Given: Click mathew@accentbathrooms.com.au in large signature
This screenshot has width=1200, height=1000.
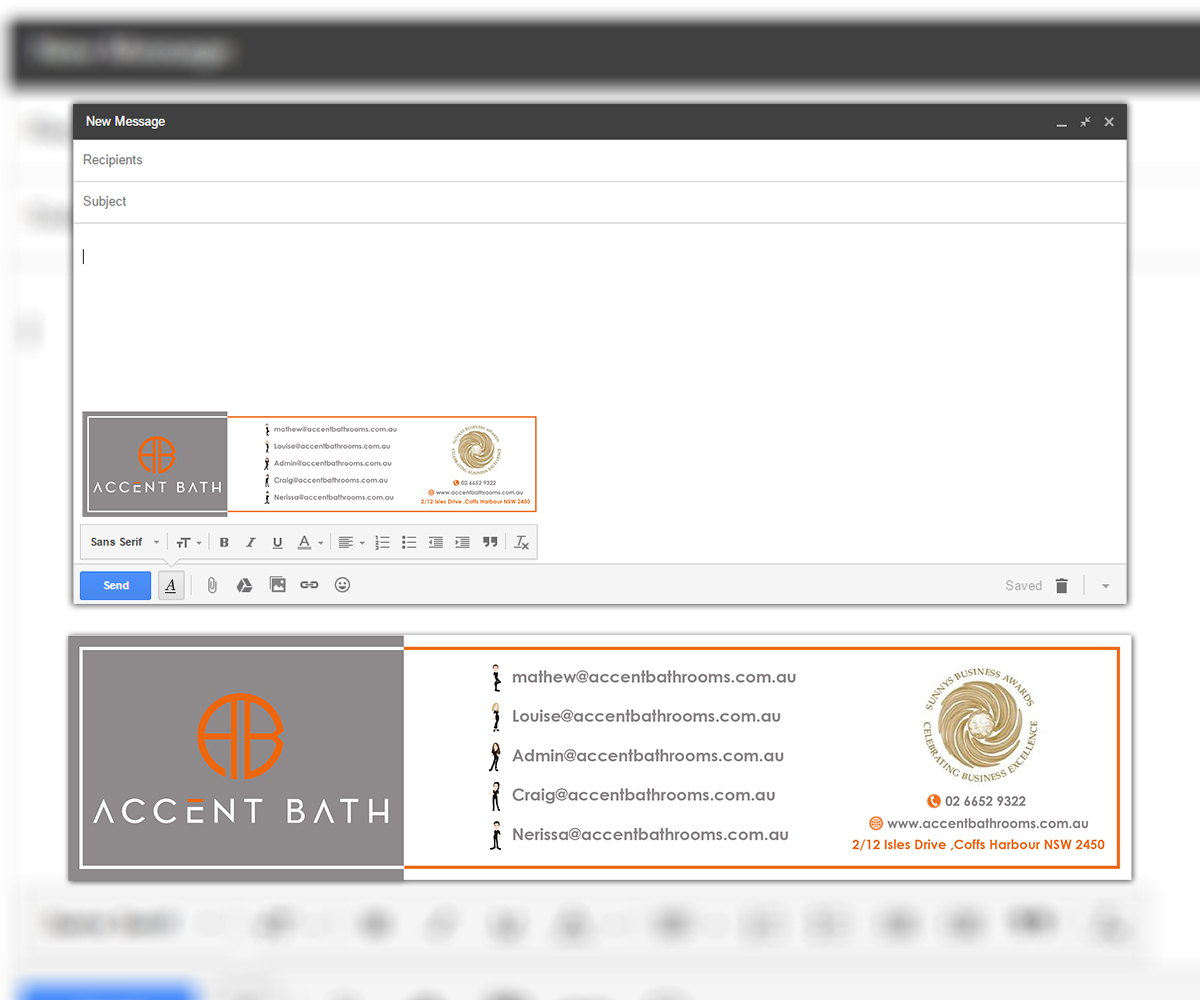Looking at the screenshot, I should (x=654, y=677).
